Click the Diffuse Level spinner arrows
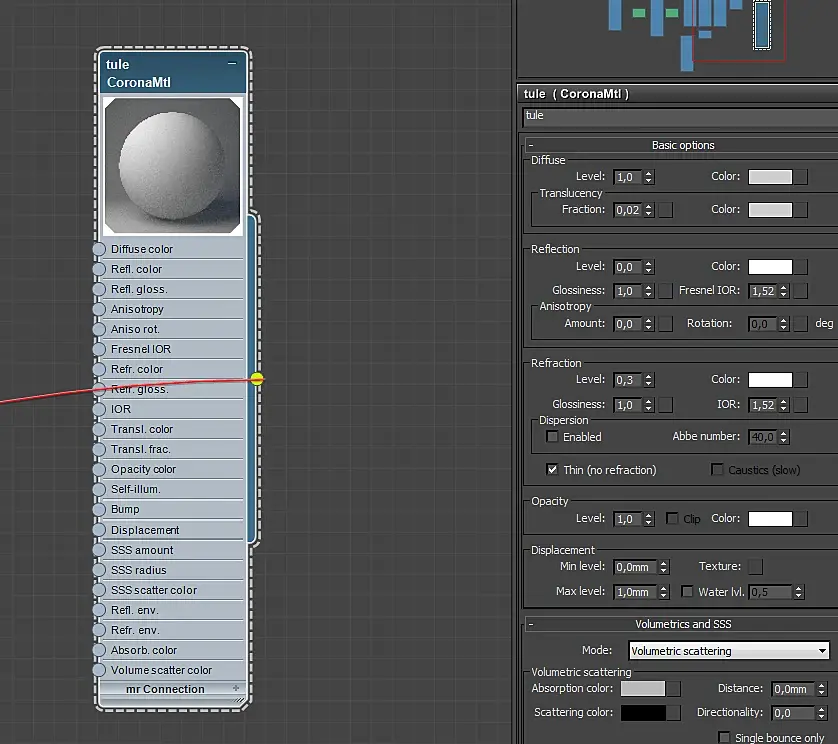 [649, 177]
